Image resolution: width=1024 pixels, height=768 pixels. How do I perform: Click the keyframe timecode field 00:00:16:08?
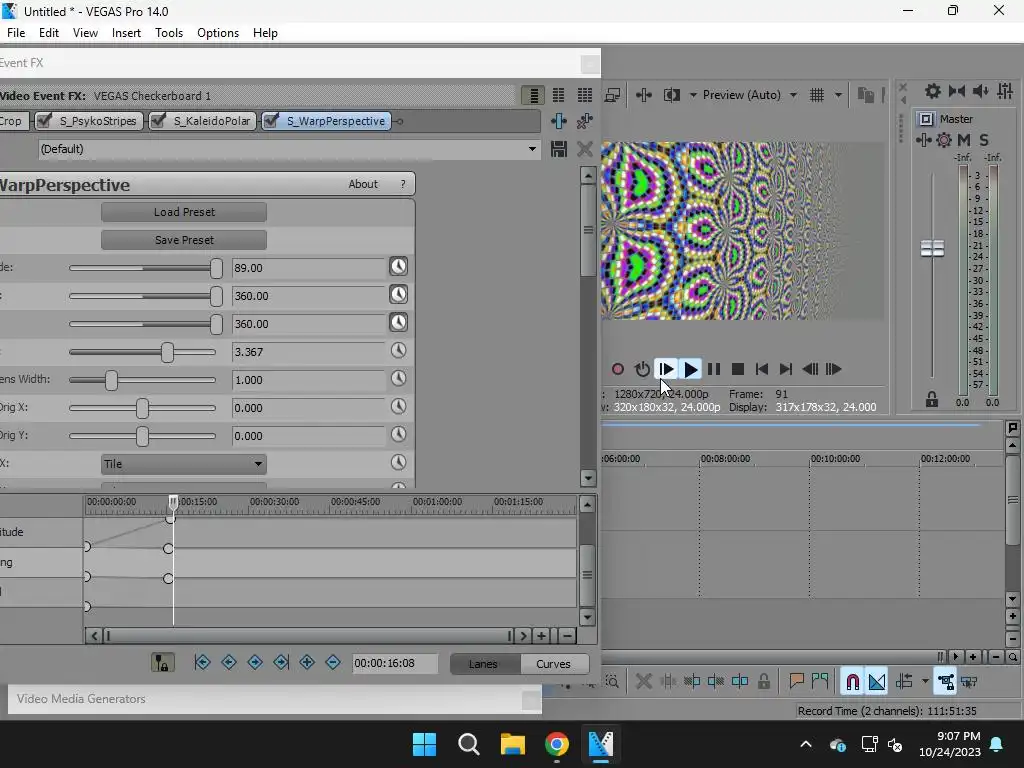pos(394,663)
